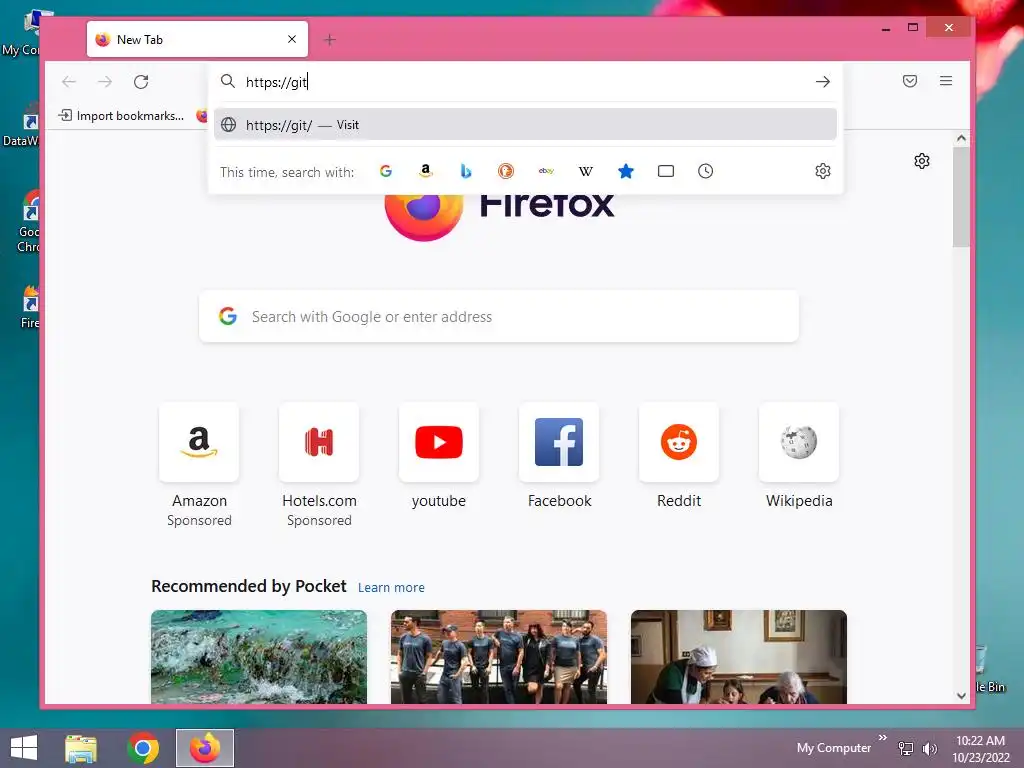Click Import bookmarks in bookmarks toolbar

(121, 116)
